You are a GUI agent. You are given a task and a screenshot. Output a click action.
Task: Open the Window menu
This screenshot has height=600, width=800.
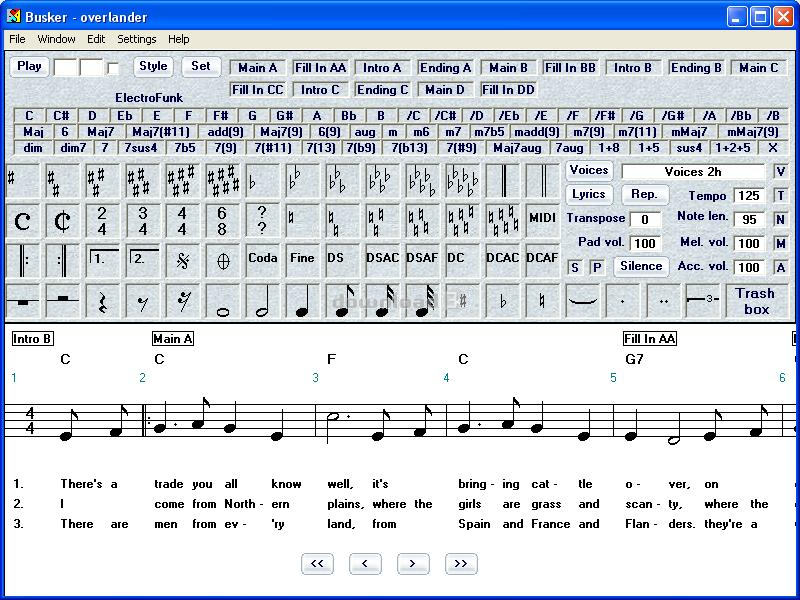point(56,39)
